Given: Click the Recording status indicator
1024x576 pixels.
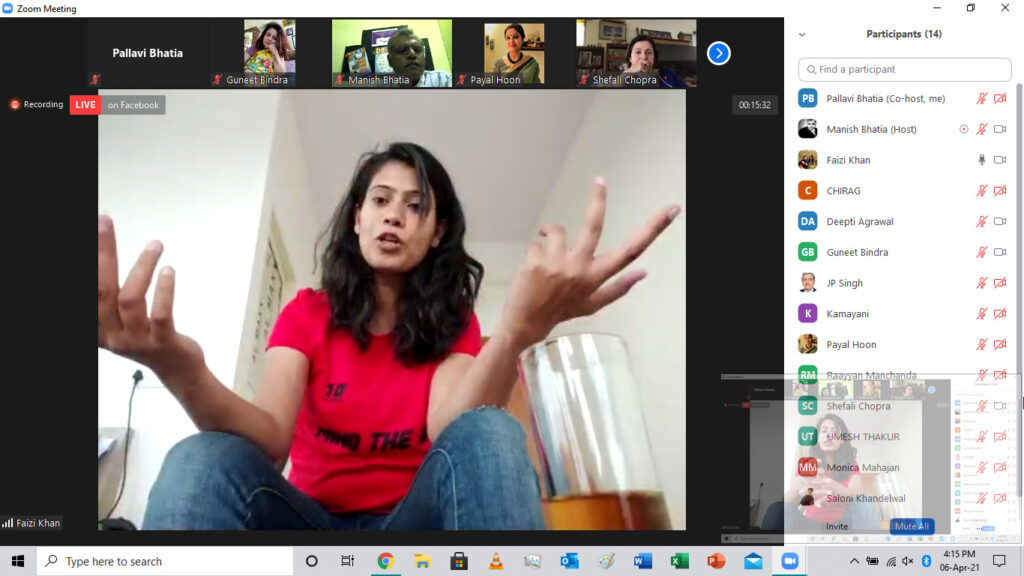Looking at the screenshot, I should [37, 104].
